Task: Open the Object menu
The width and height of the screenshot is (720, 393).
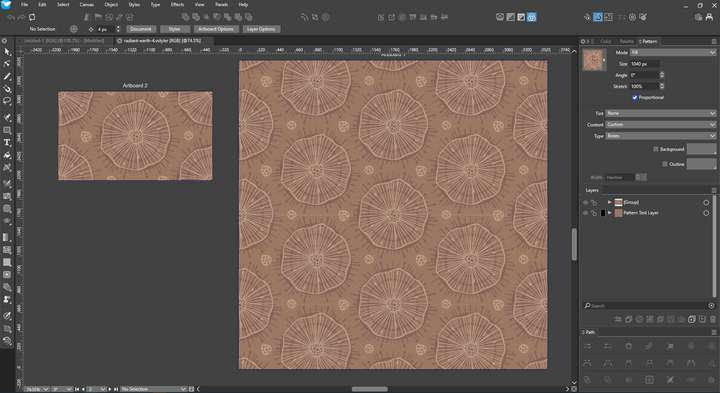Action: pos(111,5)
